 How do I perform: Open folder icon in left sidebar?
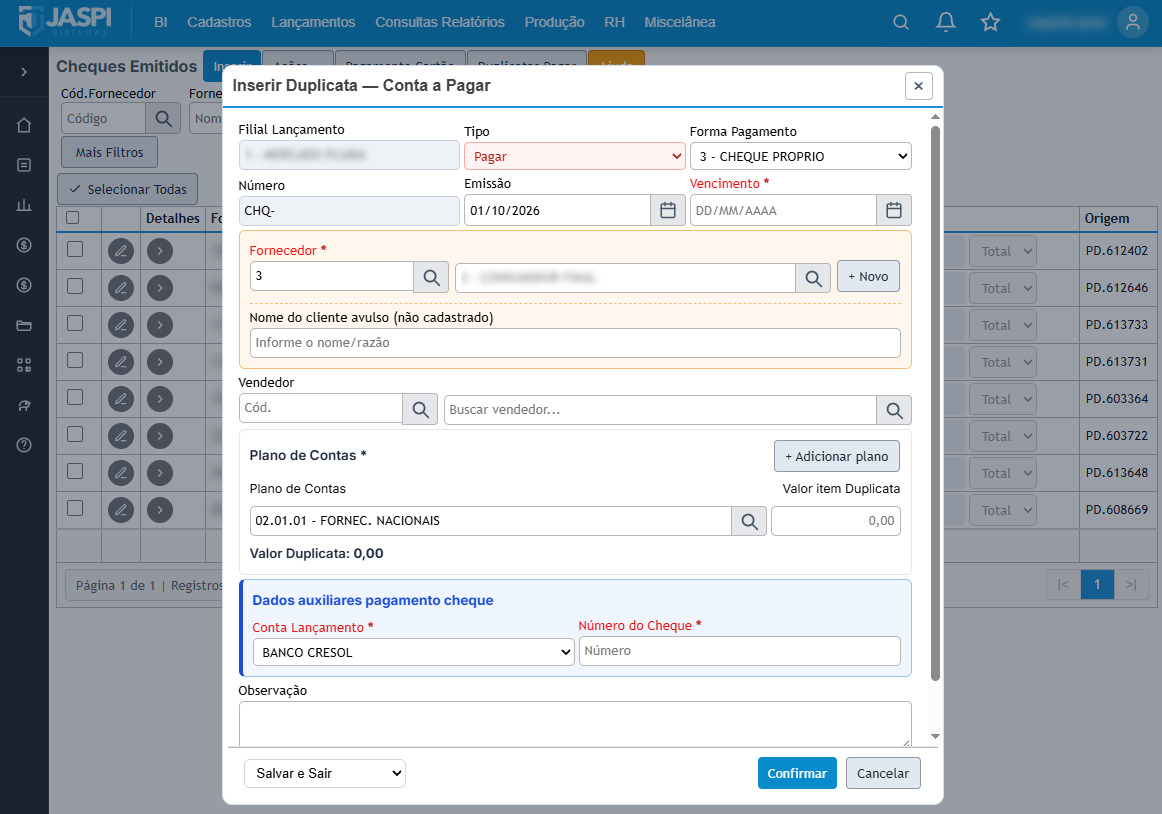pyautogui.click(x=24, y=325)
